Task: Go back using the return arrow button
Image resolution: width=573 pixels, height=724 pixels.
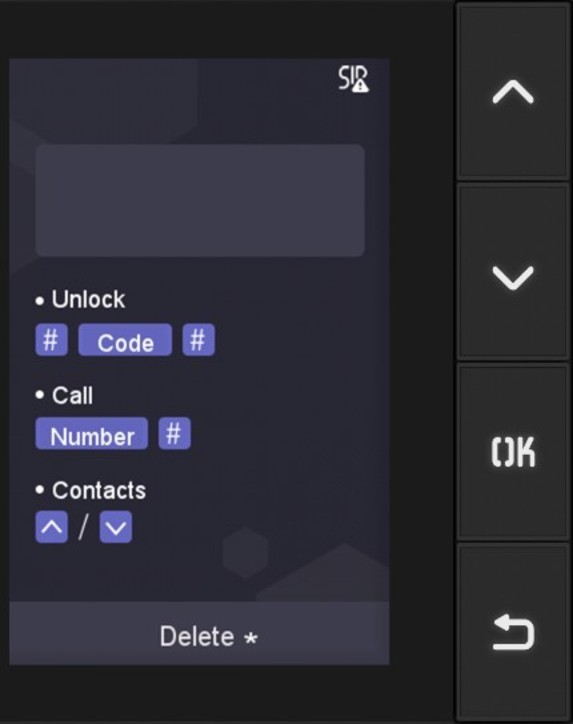Action: [x=513, y=632]
